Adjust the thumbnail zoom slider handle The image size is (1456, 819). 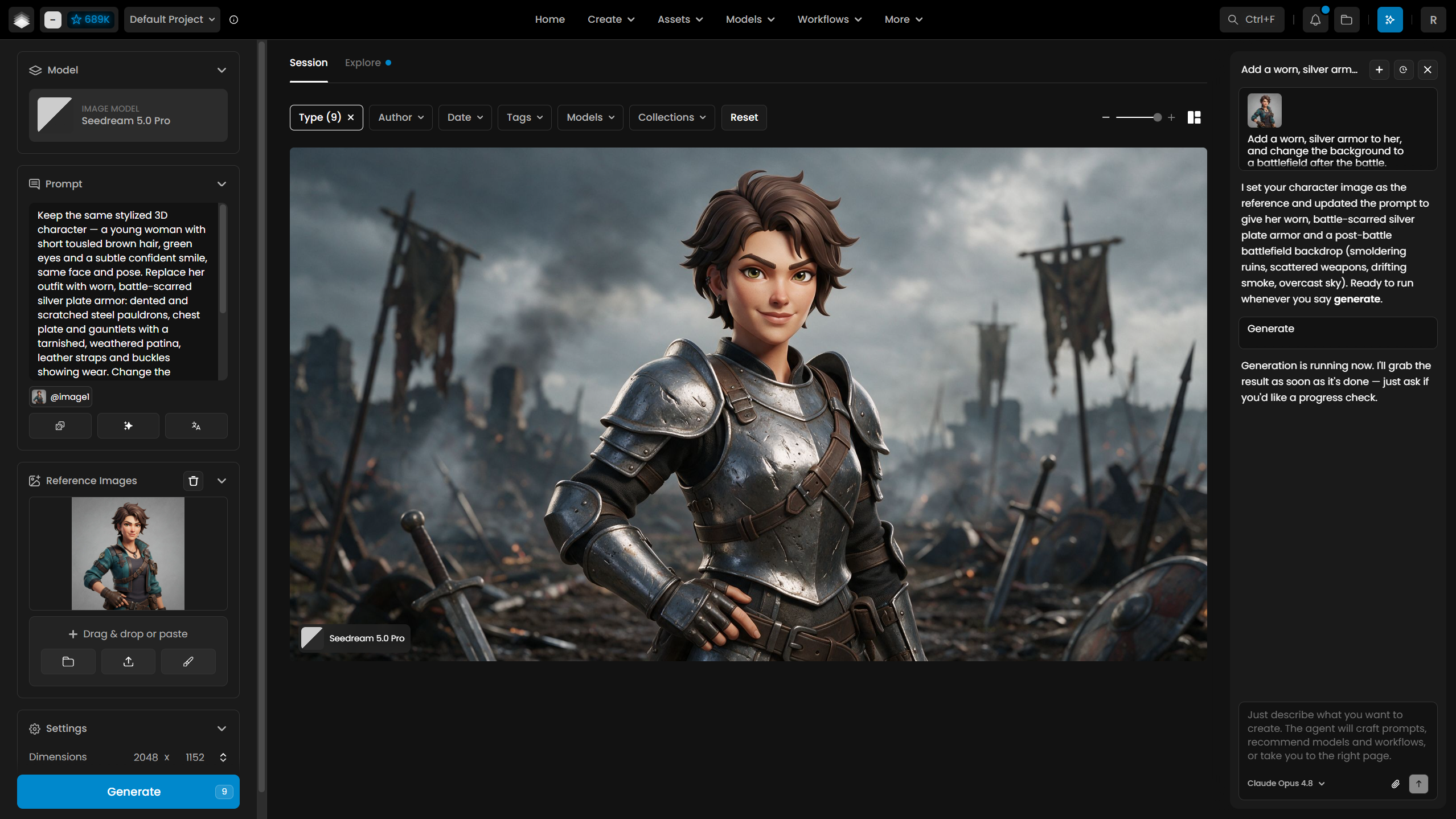pyautogui.click(x=1157, y=117)
